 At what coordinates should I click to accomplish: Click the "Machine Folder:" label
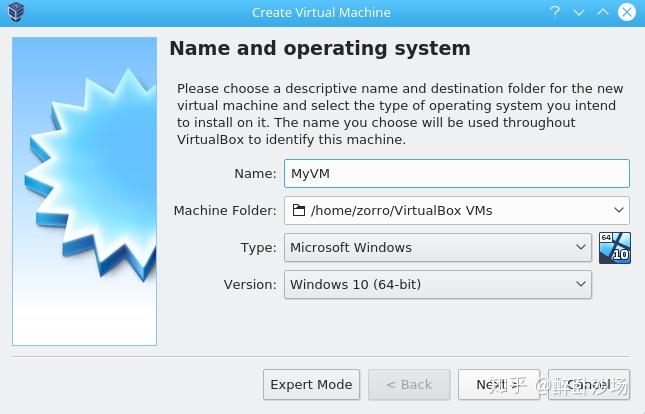click(224, 210)
